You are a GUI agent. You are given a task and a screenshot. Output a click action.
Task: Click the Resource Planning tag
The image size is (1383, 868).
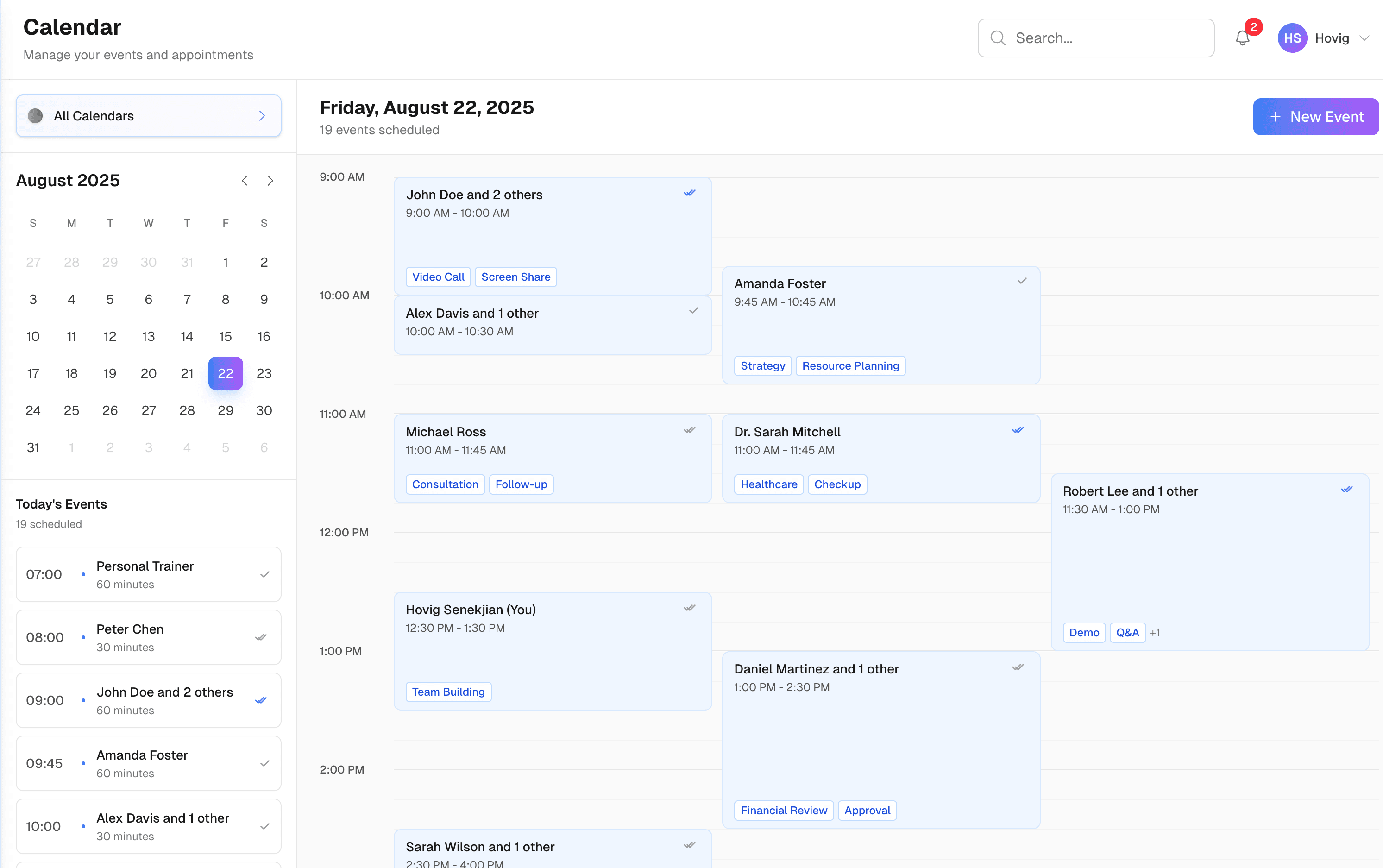pos(850,366)
